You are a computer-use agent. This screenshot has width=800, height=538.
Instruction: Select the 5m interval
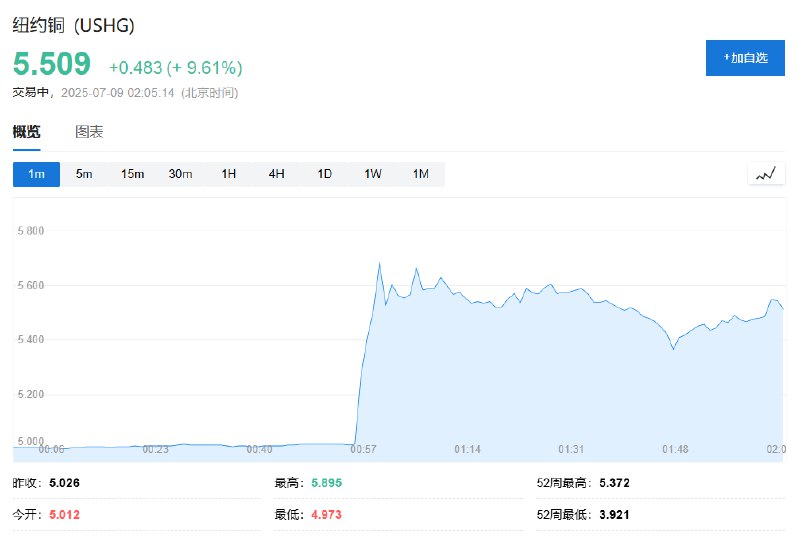[x=84, y=174]
